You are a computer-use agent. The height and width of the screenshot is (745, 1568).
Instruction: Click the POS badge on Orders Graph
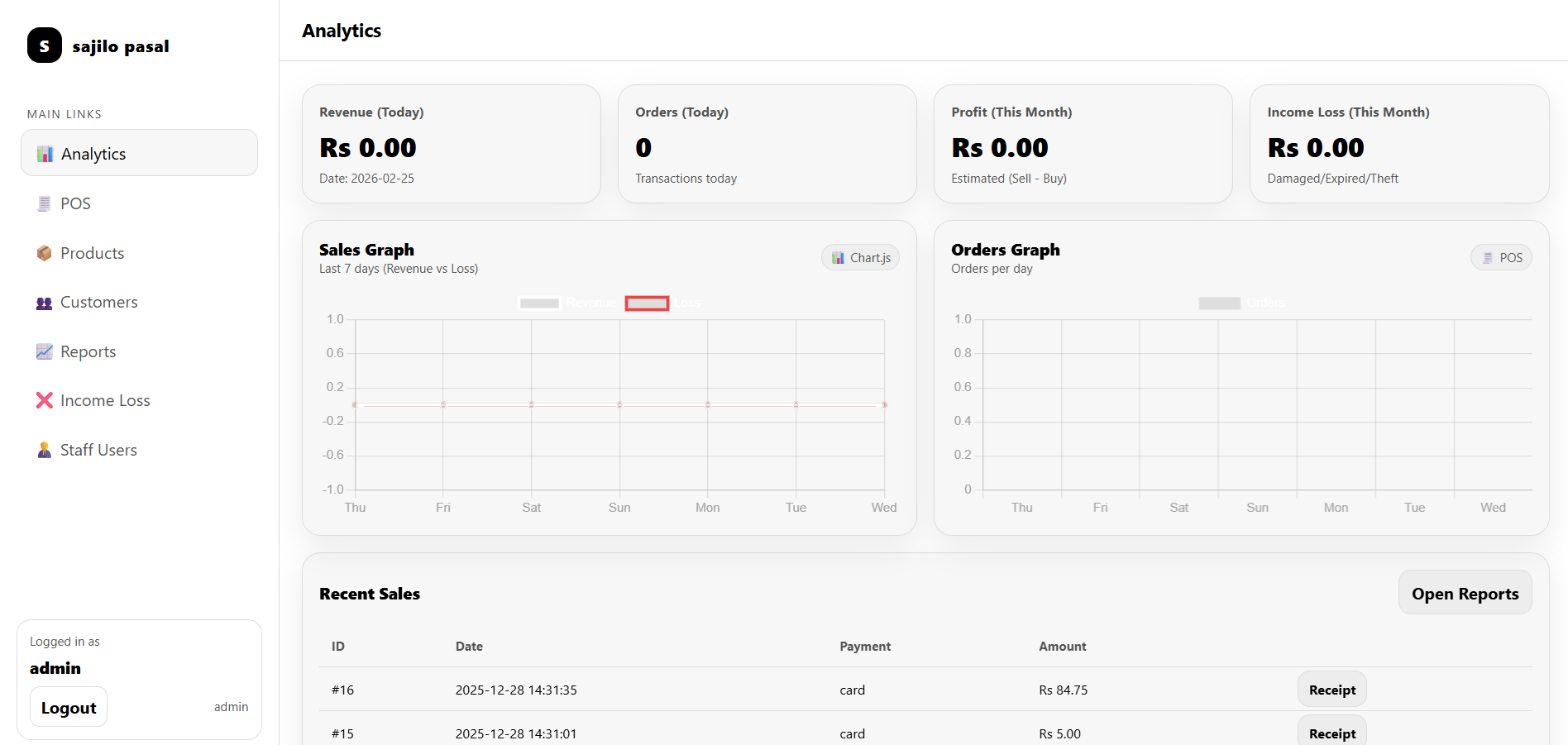(x=1501, y=258)
